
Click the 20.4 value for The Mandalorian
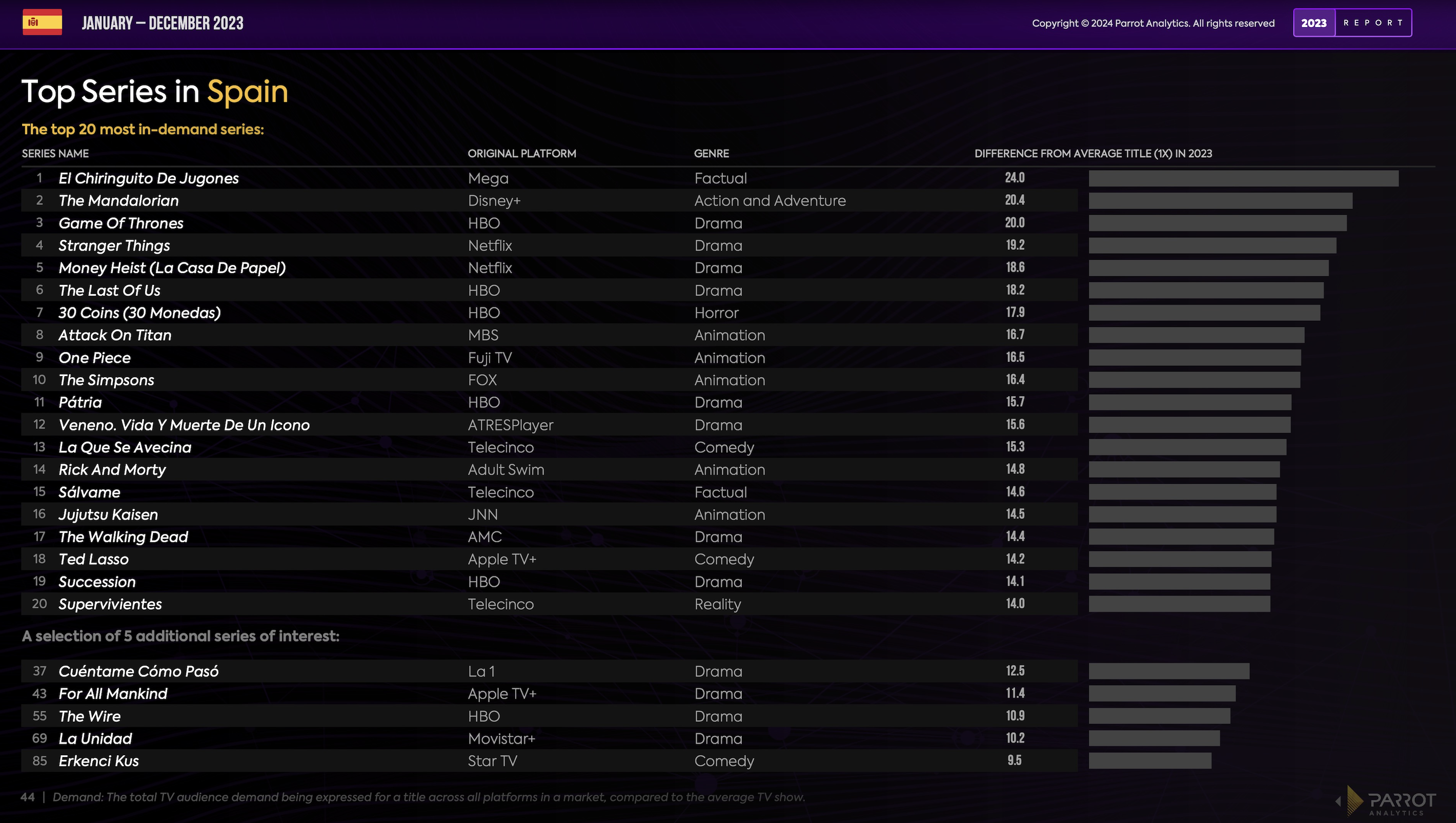click(x=1015, y=200)
